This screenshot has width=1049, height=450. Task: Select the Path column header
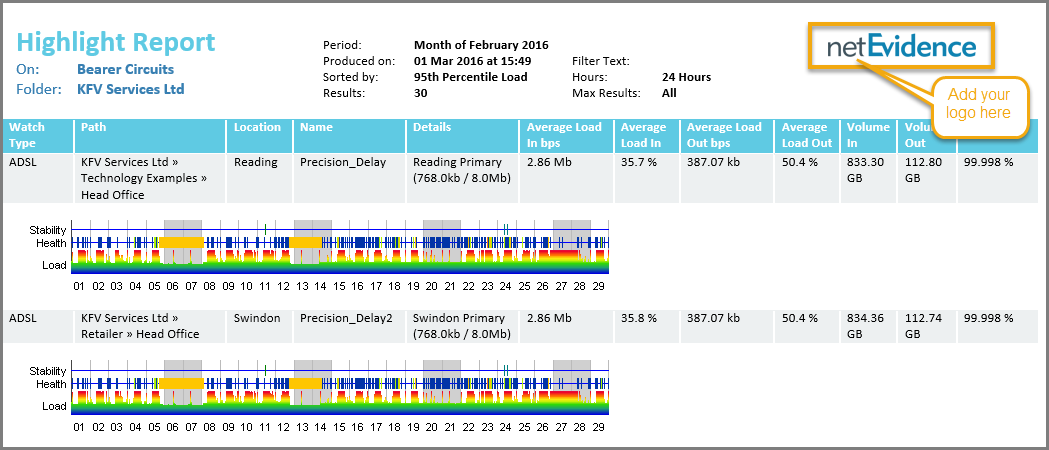(150, 136)
